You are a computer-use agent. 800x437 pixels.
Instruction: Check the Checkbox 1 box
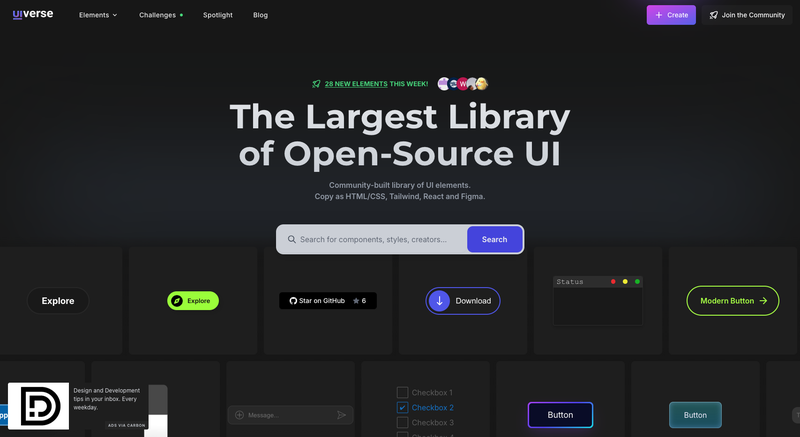tap(403, 392)
